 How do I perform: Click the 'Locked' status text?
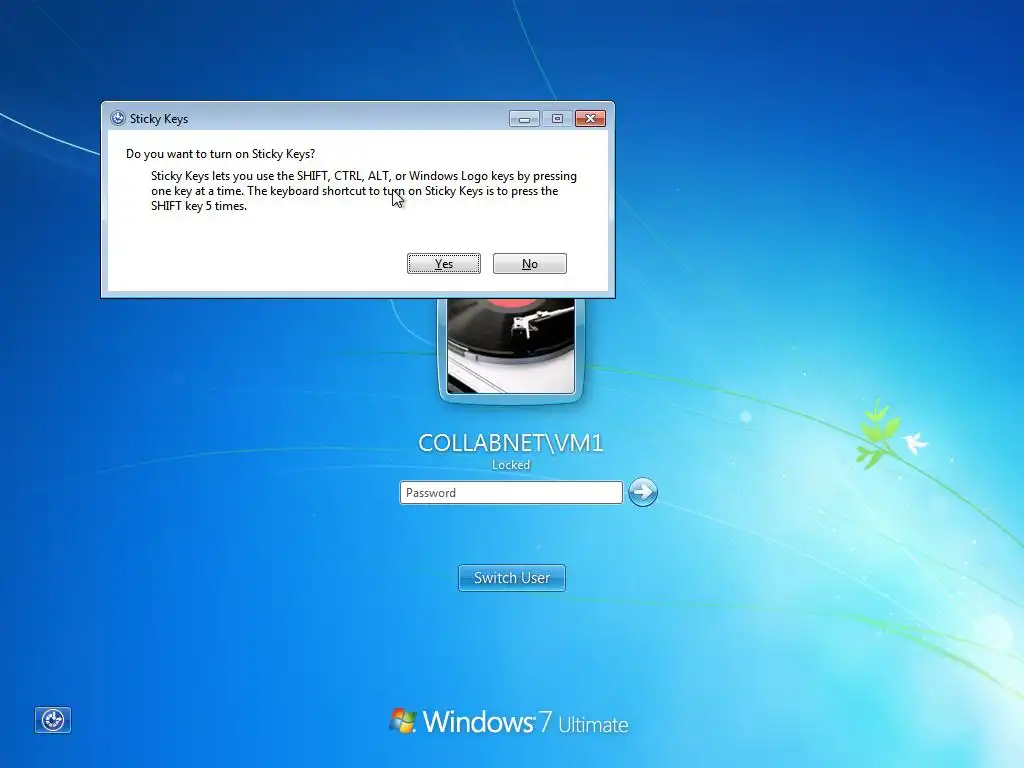(511, 464)
